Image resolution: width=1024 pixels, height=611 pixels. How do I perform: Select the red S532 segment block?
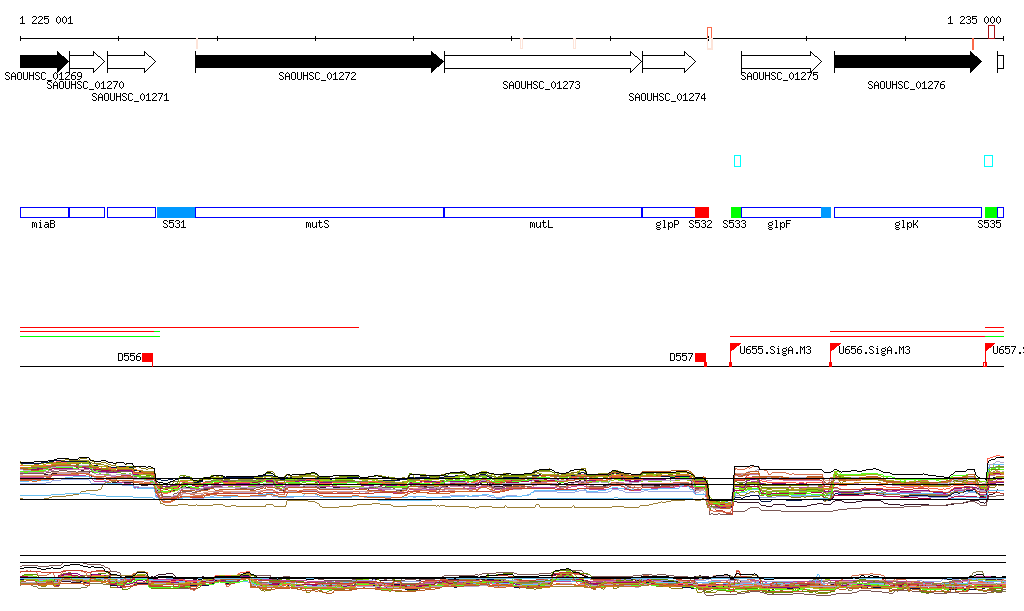coord(702,212)
